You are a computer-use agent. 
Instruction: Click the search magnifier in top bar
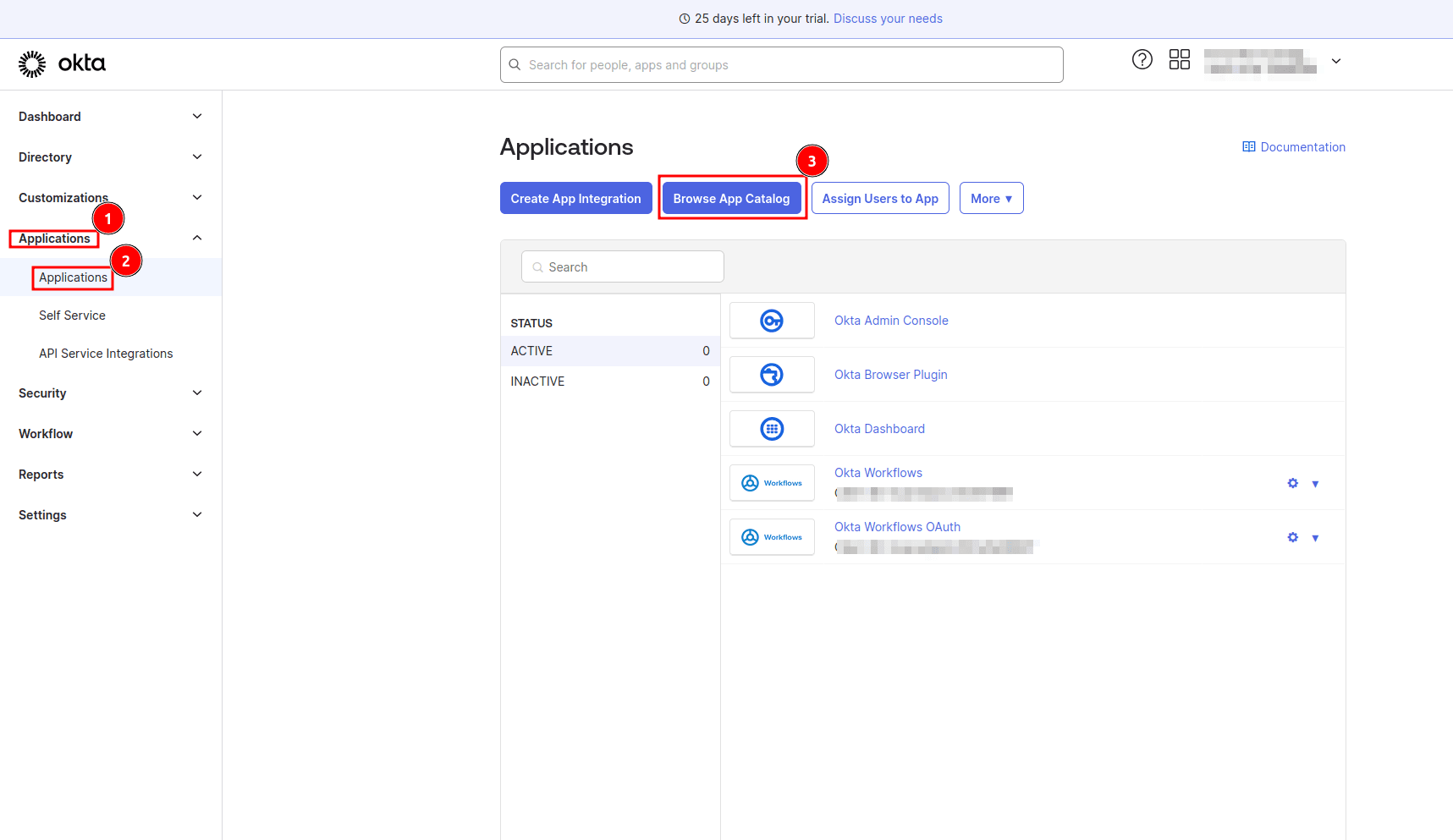click(515, 64)
